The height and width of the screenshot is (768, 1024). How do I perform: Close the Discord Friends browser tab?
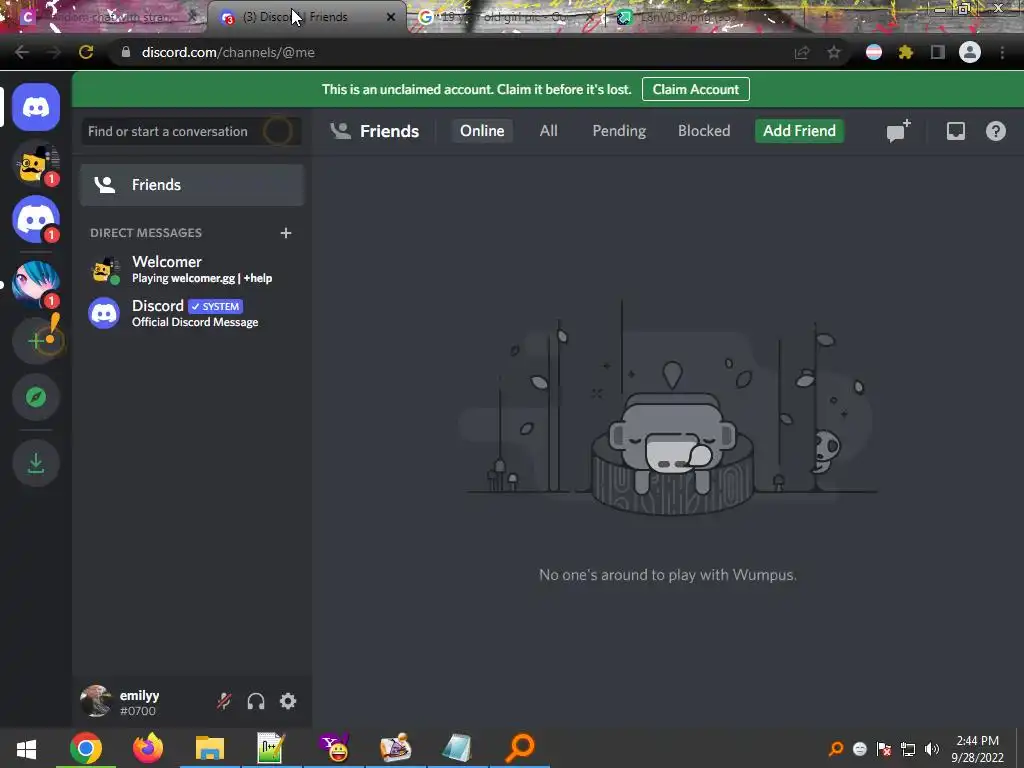pos(391,17)
